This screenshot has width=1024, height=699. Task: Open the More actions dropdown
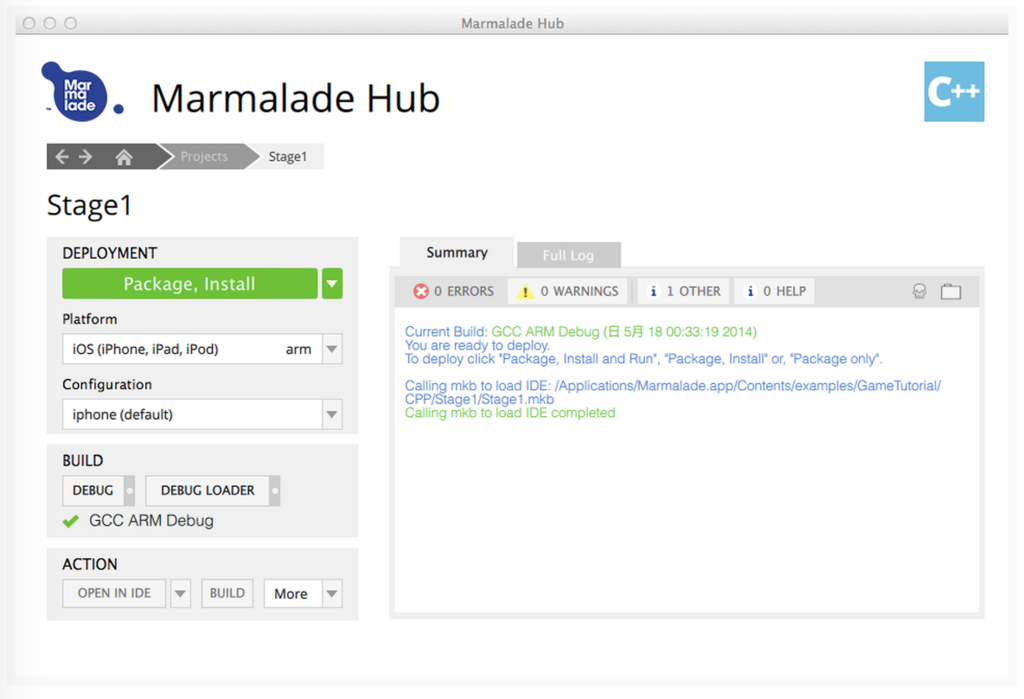[x=303, y=594]
